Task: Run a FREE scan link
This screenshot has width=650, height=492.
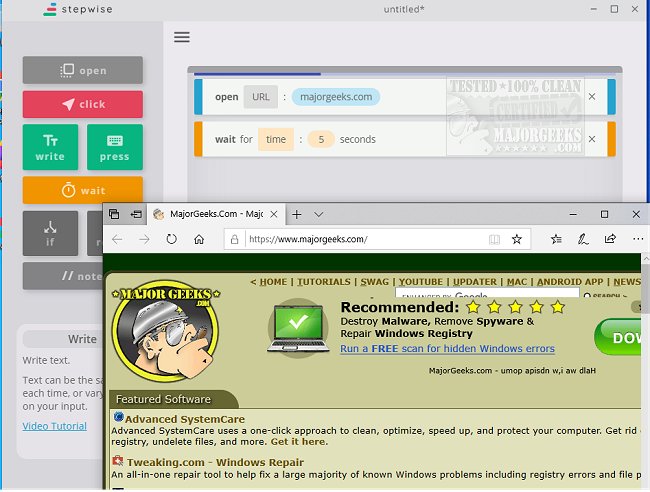Action: coord(447,349)
